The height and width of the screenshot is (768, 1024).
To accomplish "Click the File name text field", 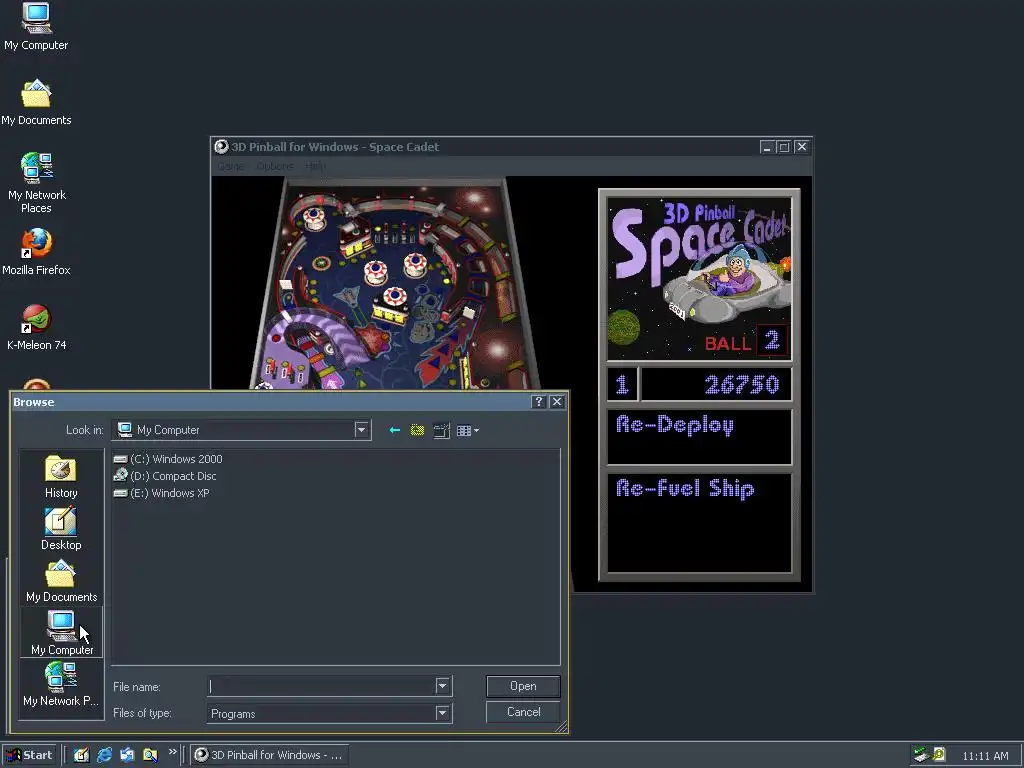I will click(322, 686).
